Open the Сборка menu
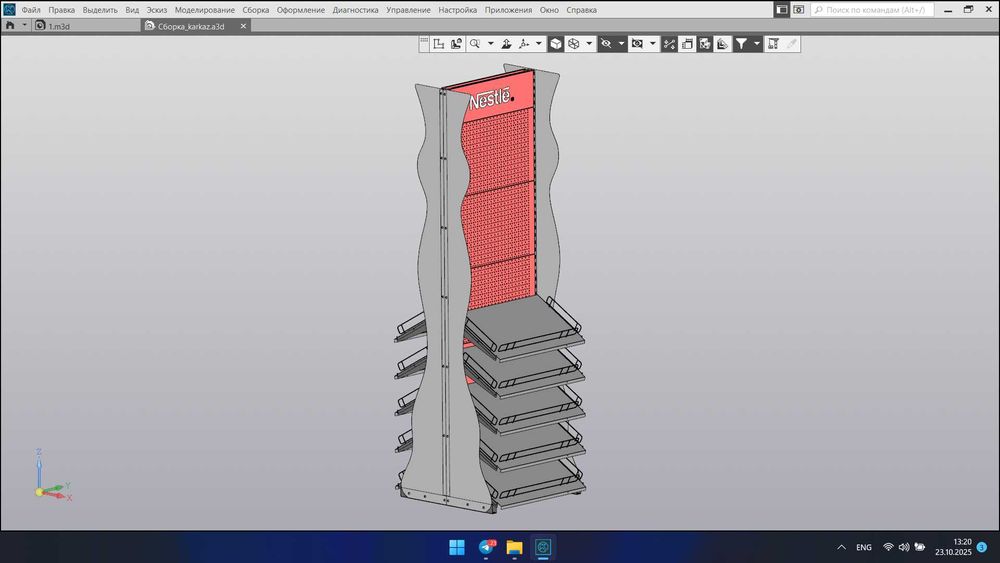Screen dimensions: 1000x563 [255, 10]
